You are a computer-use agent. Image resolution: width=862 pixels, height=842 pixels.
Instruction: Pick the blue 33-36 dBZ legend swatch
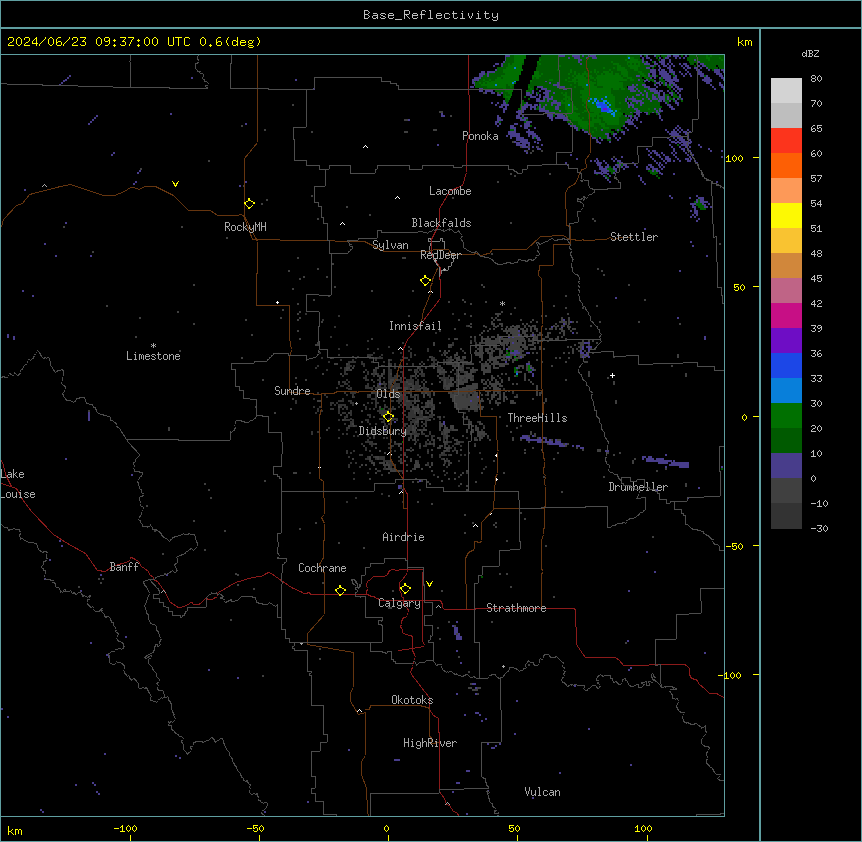pos(786,365)
